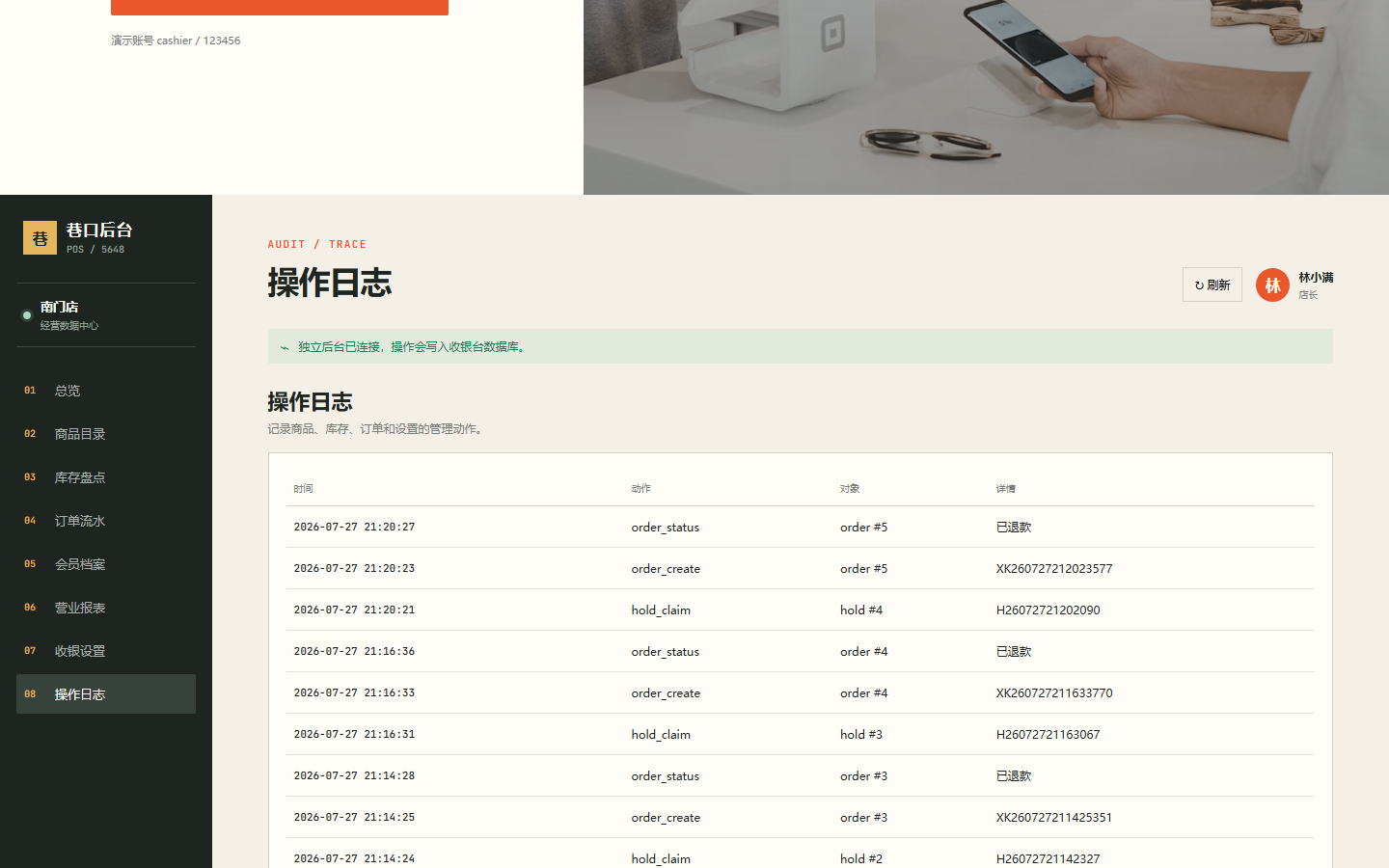1389x868 pixels.
Task: Refresh the log with 刷新 button
Action: tap(1212, 285)
